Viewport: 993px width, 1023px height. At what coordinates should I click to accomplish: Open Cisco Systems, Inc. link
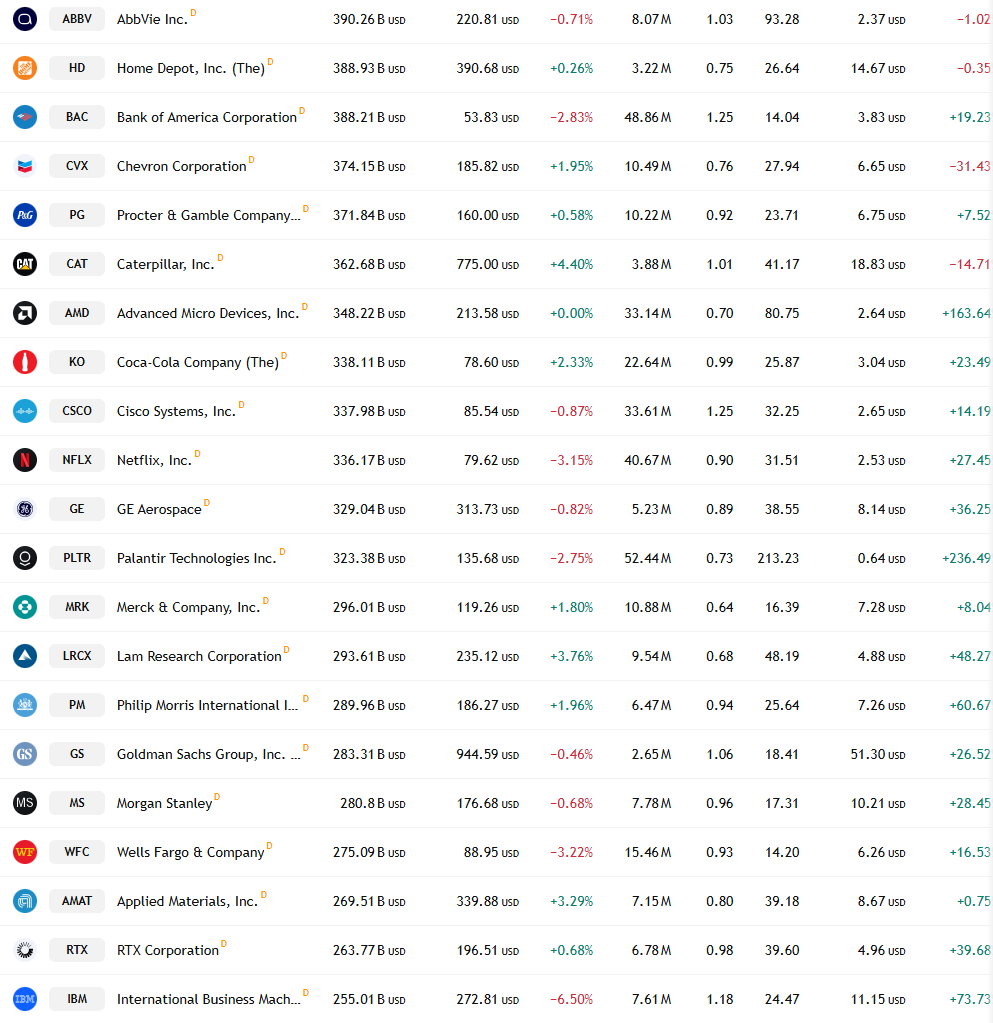(176, 411)
